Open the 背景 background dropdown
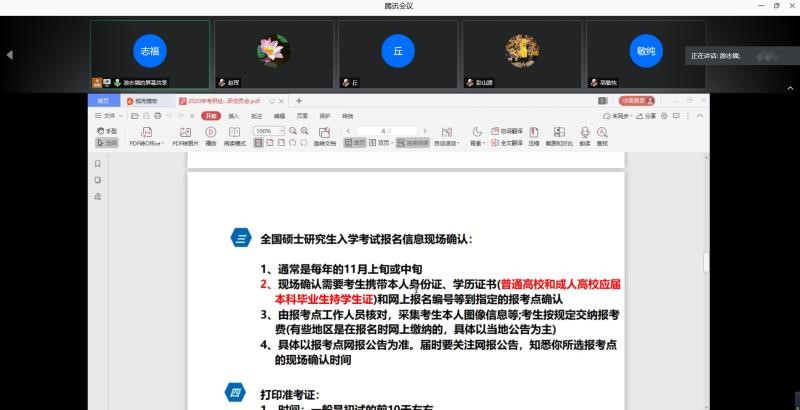 coord(477,143)
